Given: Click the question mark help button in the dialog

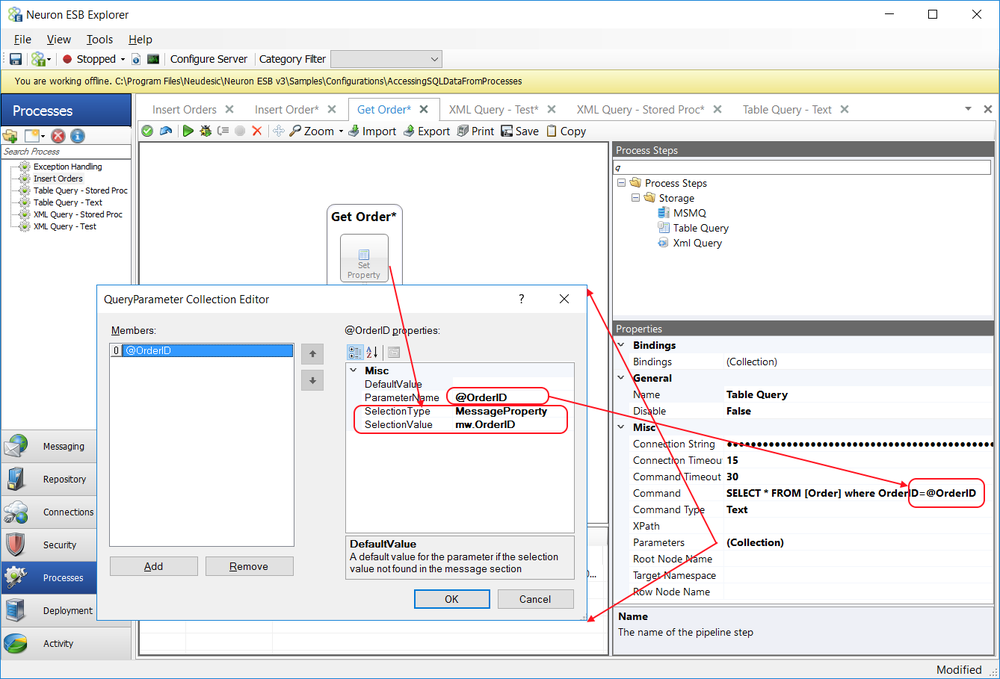Looking at the screenshot, I should (522, 299).
